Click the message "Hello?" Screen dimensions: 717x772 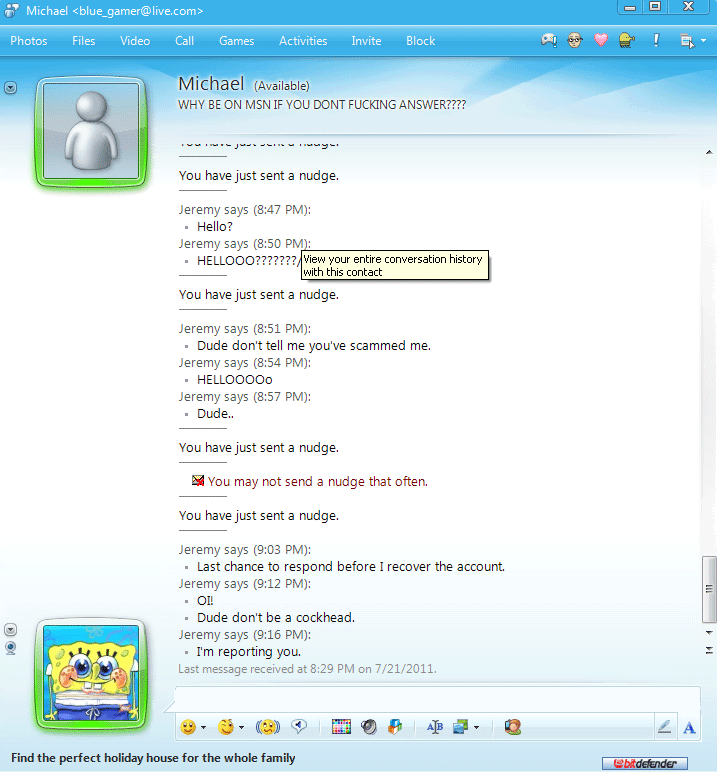point(215,226)
